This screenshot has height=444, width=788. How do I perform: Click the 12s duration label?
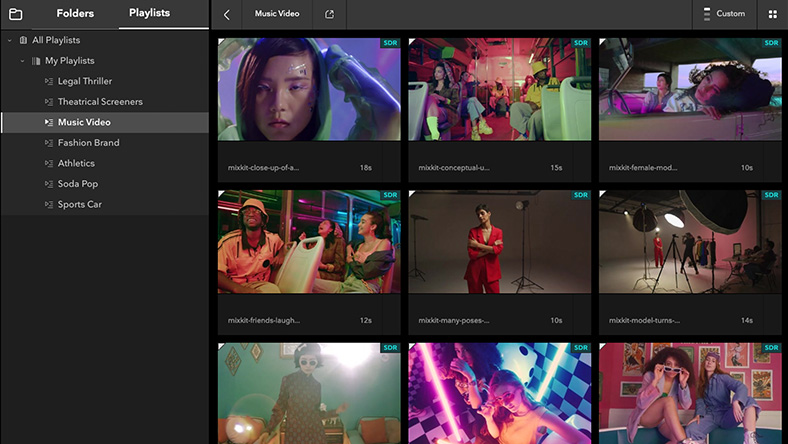pyautogui.click(x=365, y=320)
